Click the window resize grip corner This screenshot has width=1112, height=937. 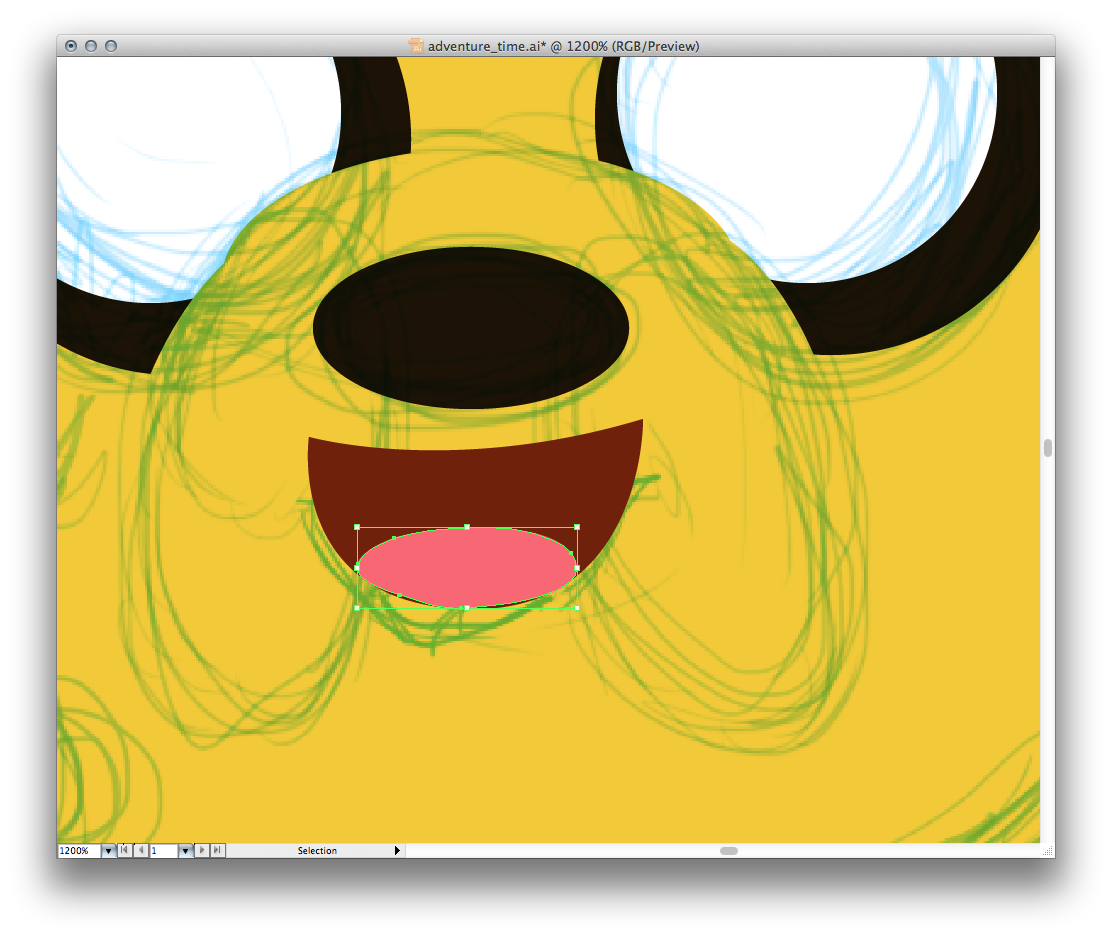1047,850
